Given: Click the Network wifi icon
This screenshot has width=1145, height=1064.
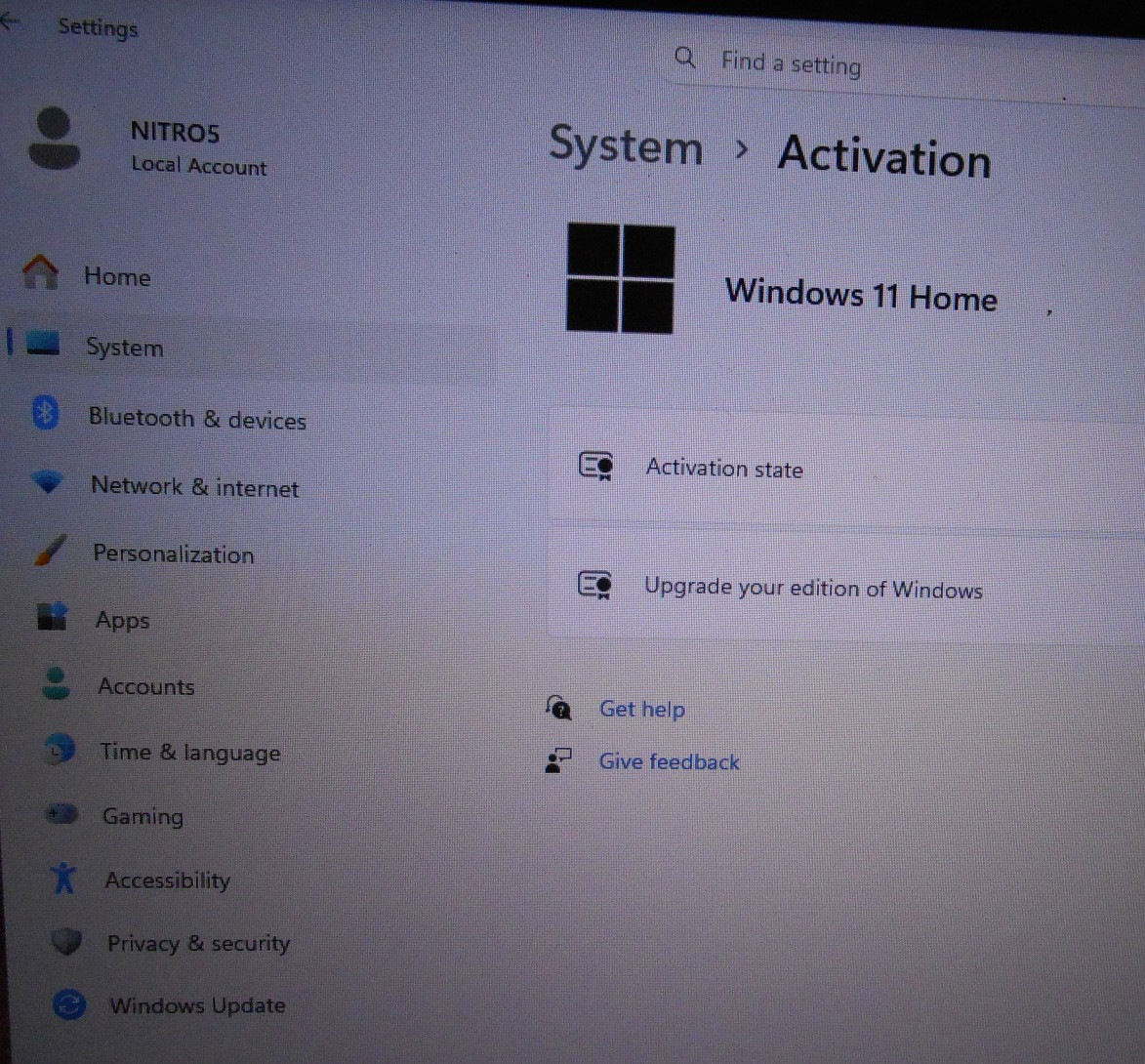Looking at the screenshot, I should tap(48, 482).
